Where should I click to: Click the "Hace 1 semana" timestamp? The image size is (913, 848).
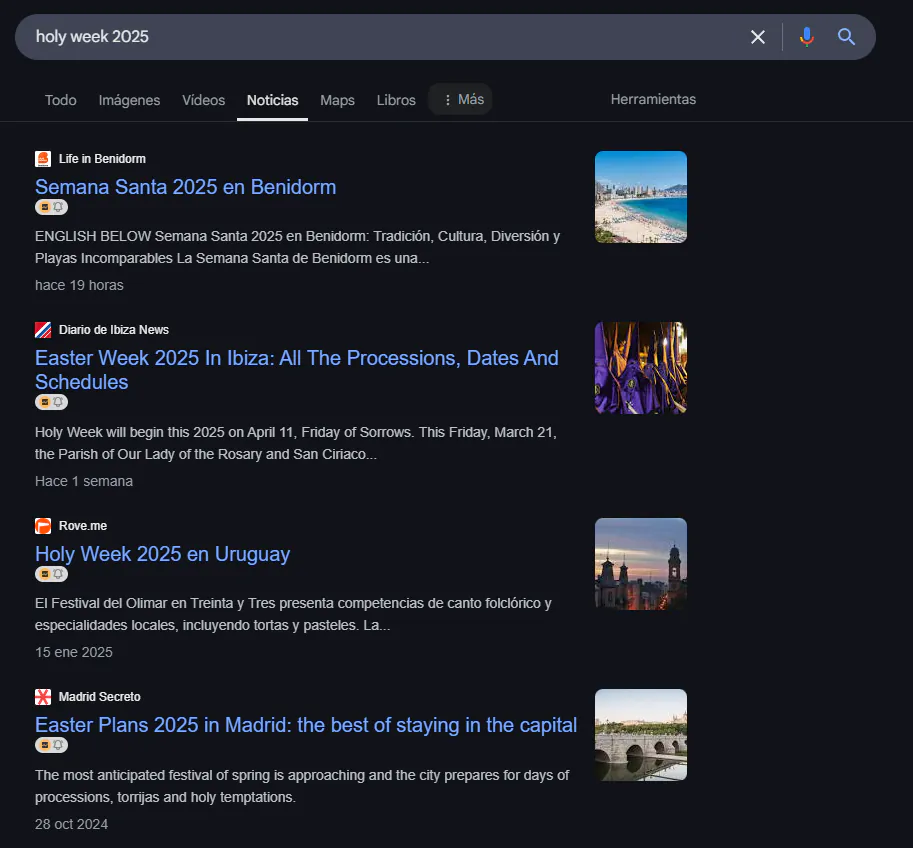(84, 482)
